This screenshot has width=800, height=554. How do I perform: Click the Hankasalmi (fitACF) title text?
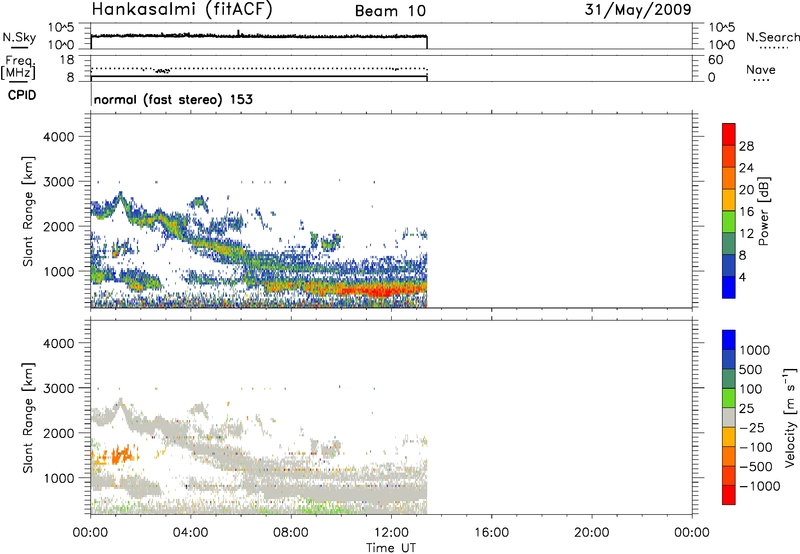[x=182, y=10]
